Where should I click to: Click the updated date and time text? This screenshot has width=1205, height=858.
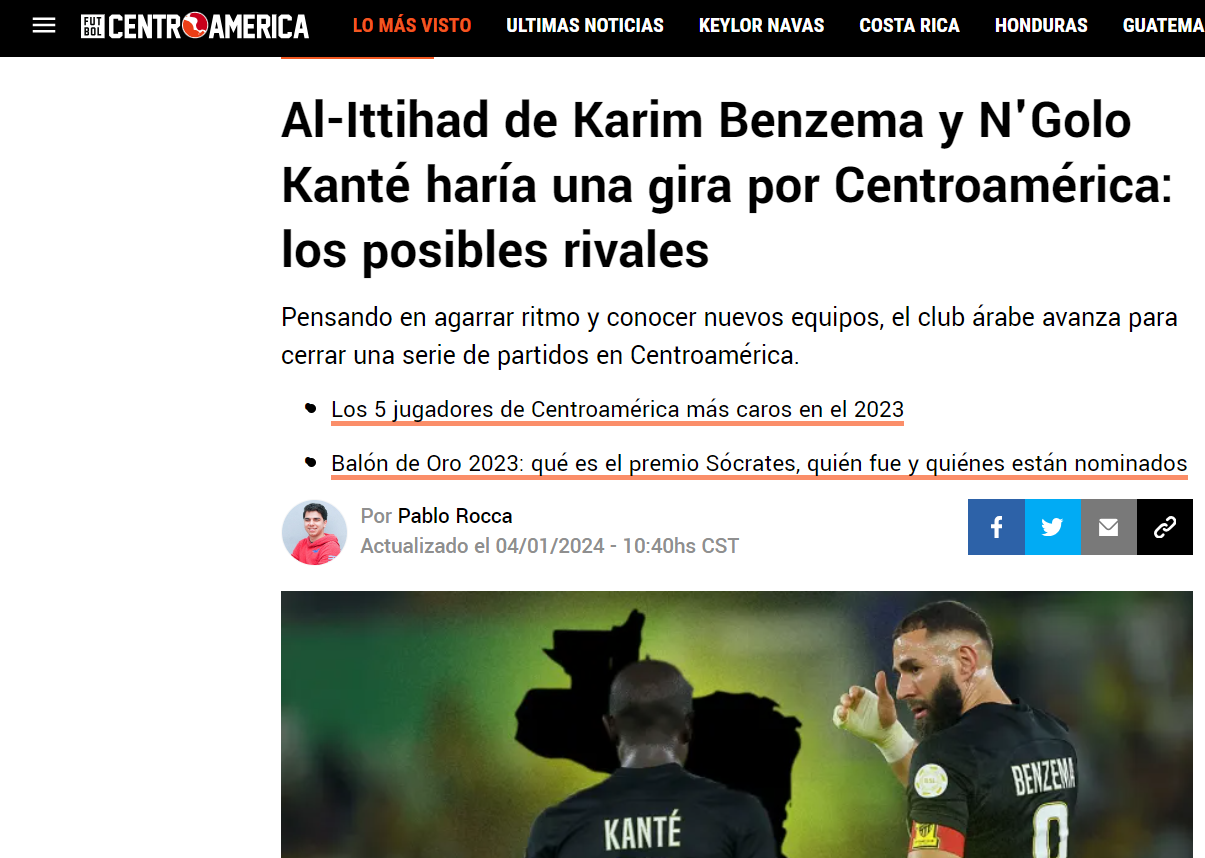click(x=550, y=546)
